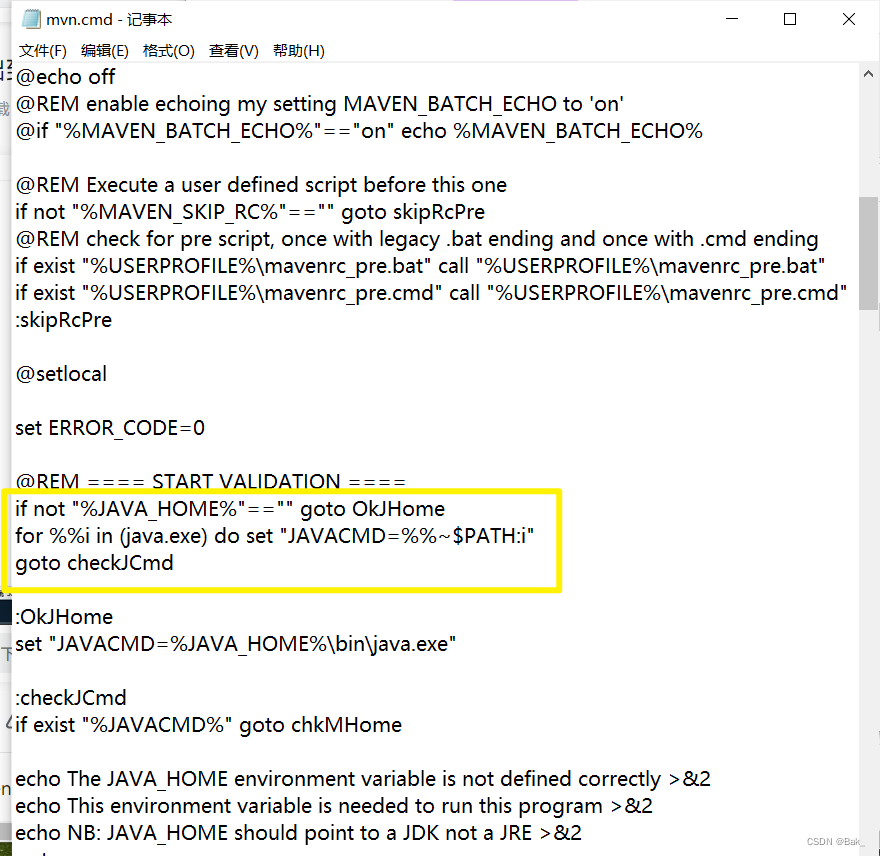Click the vertical scrollbar thumb
This screenshot has width=880, height=856.
(x=868, y=253)
